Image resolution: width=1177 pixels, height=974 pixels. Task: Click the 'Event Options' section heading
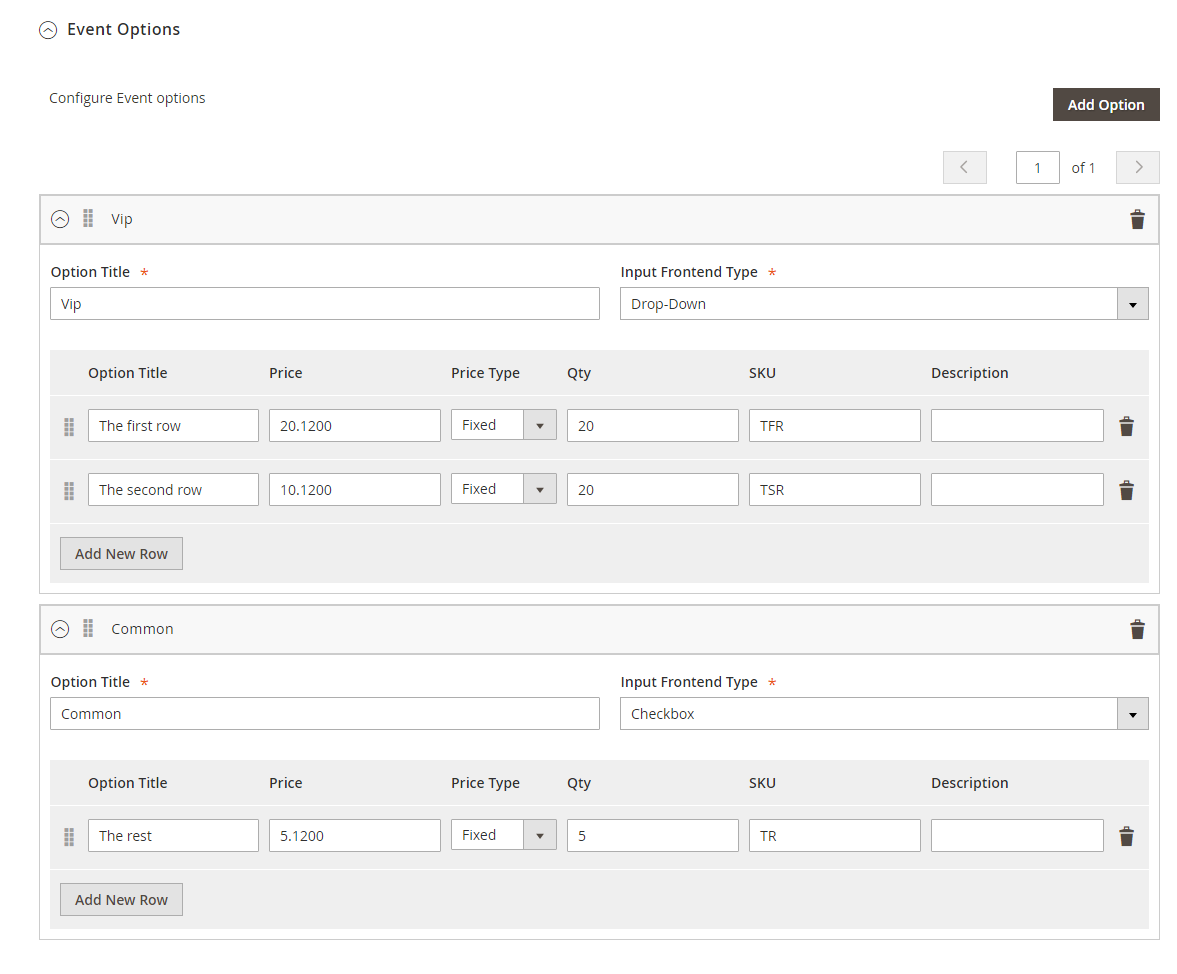[124, 29]
